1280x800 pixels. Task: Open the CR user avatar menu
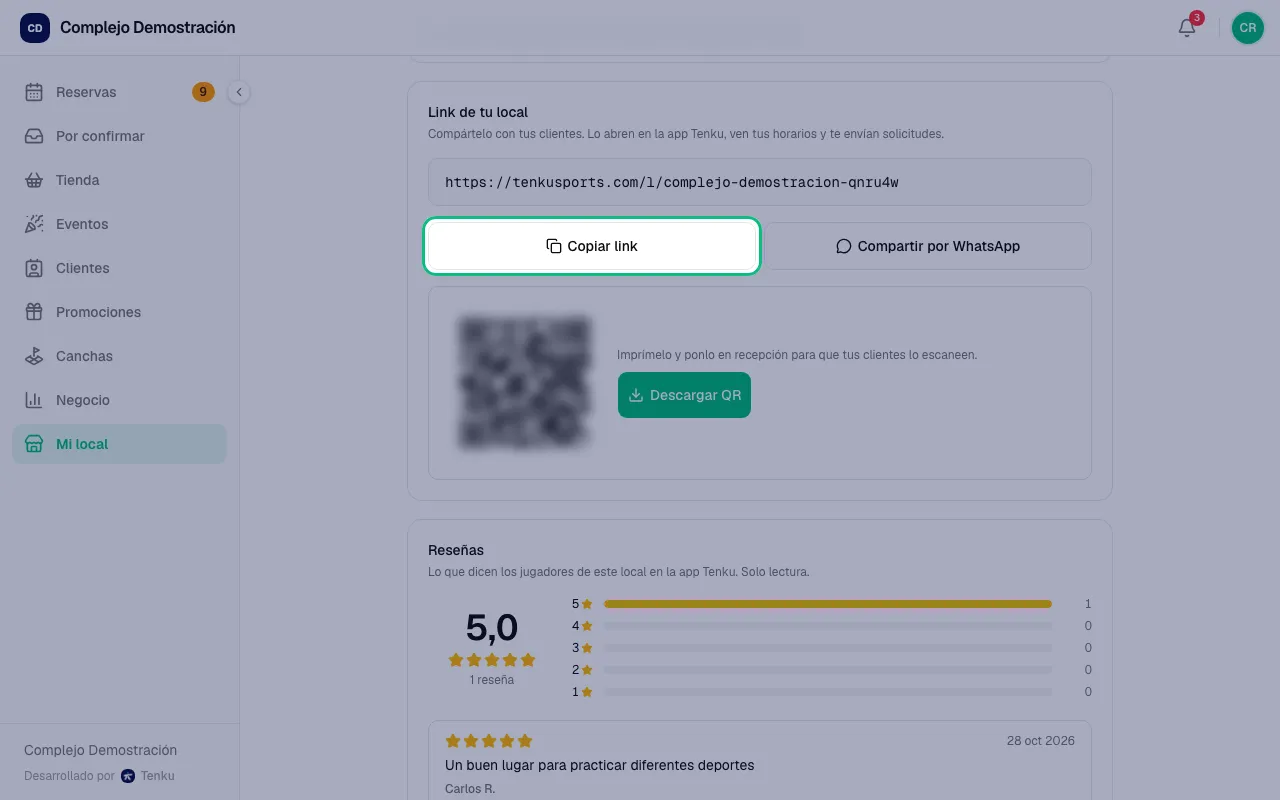pos(1248,28)
